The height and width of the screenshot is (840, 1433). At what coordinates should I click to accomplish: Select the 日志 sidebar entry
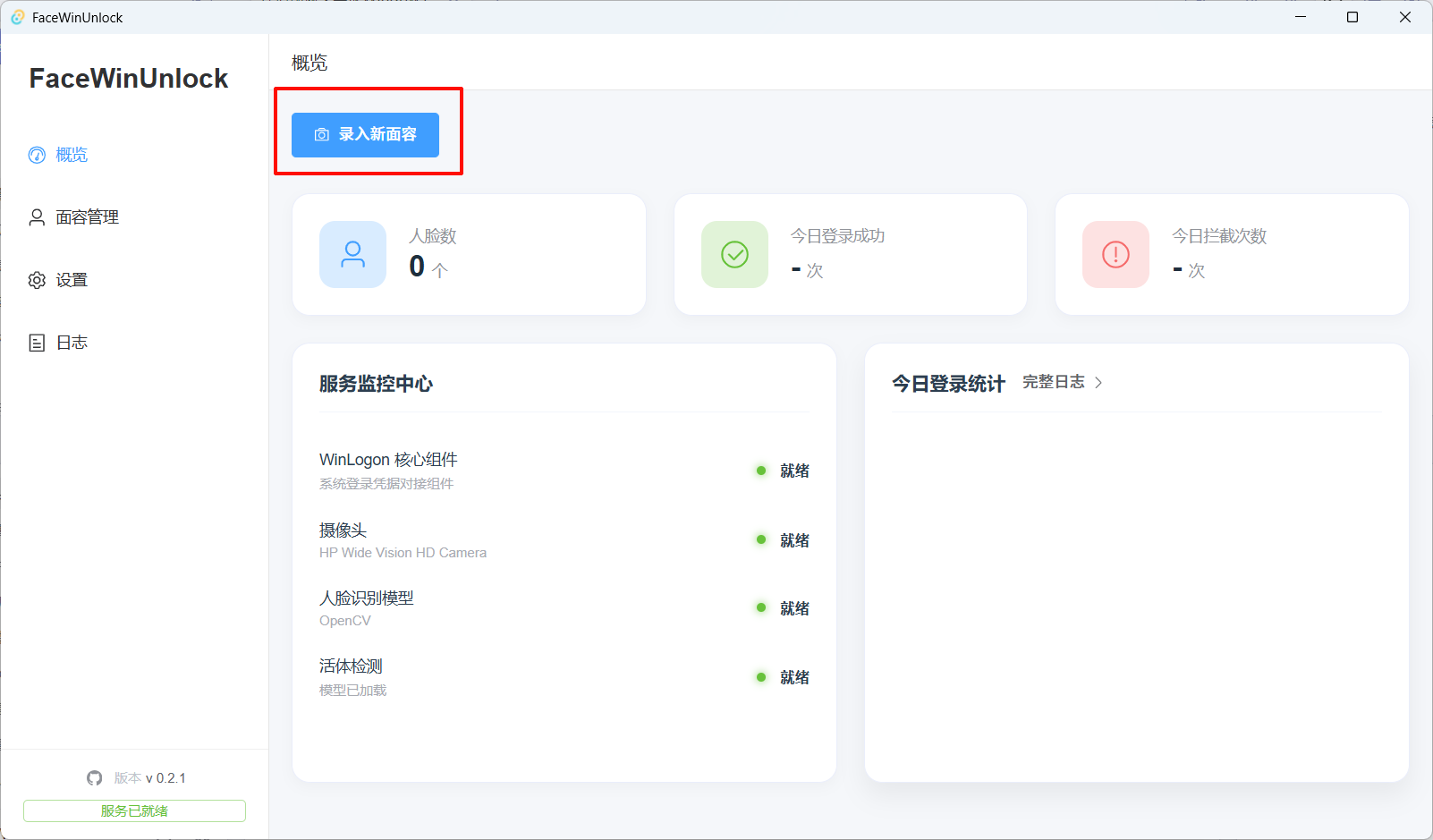[x=134, y=343]
